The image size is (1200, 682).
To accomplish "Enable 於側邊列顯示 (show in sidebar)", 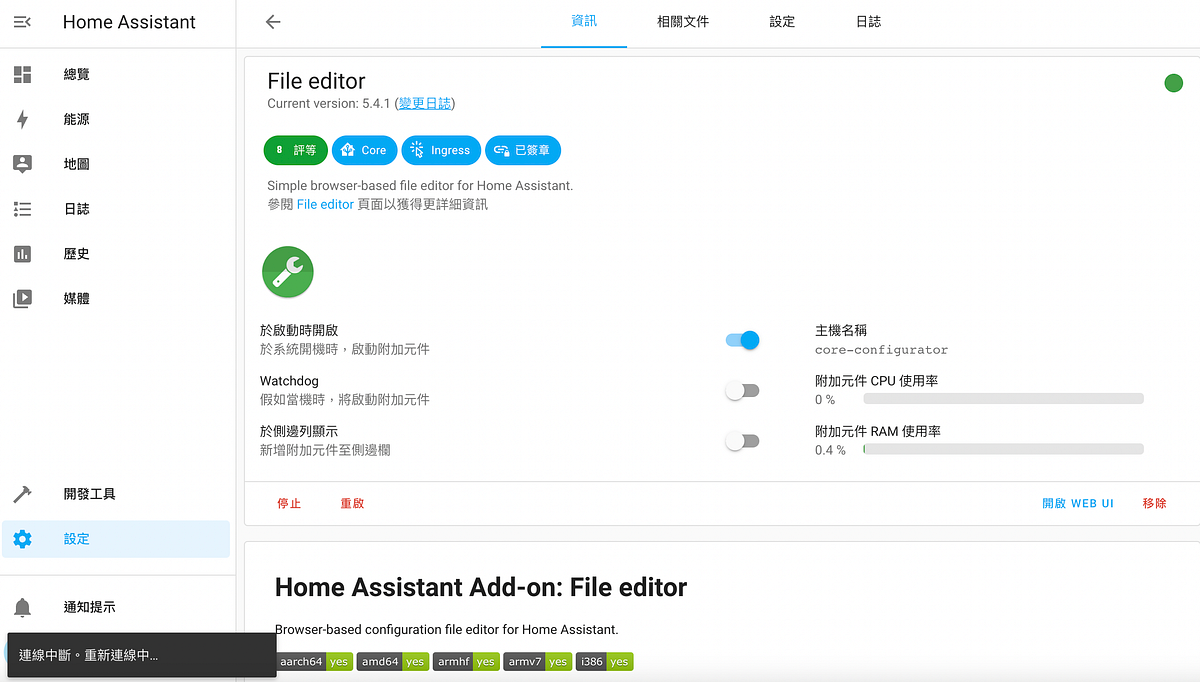I will pyautogui.click(x=742, y=440).
